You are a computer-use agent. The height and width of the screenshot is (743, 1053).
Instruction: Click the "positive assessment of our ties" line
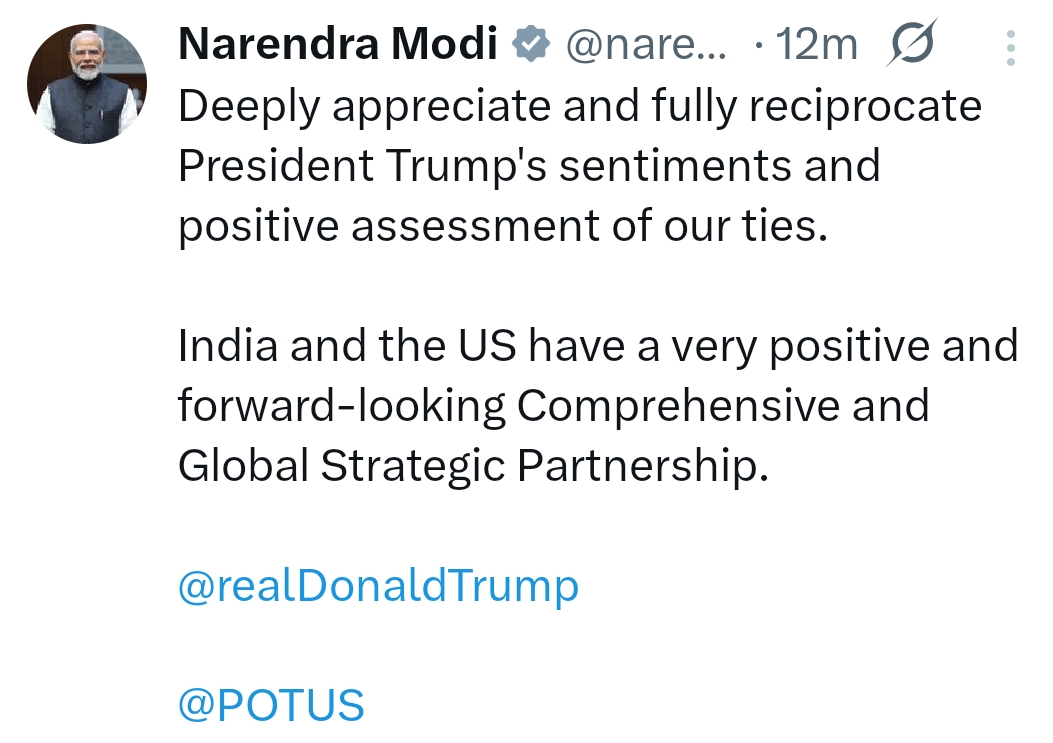tap(504, 226)
